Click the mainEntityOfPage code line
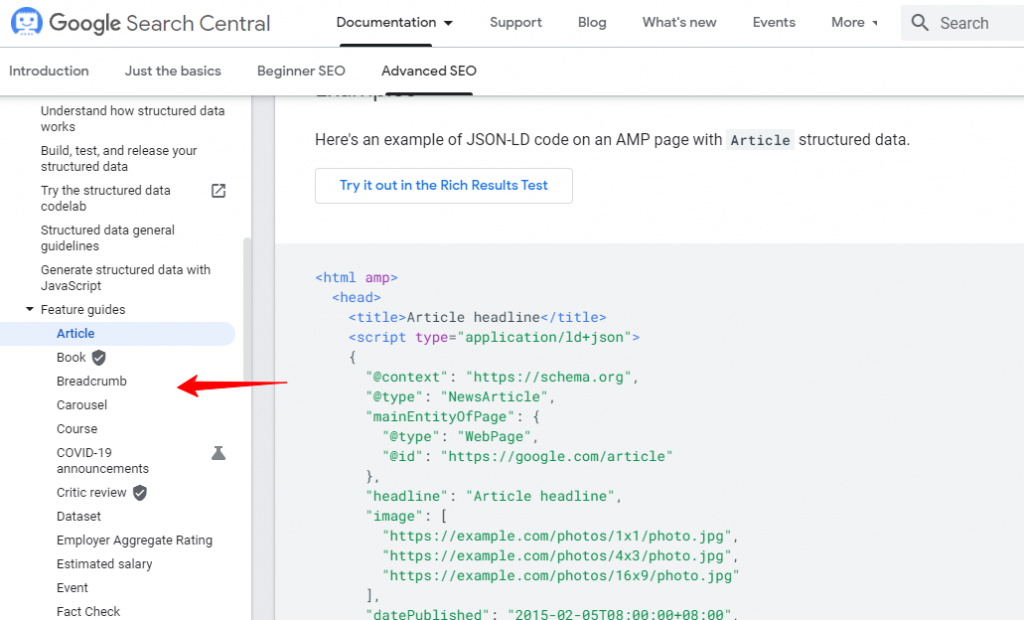 453,417
